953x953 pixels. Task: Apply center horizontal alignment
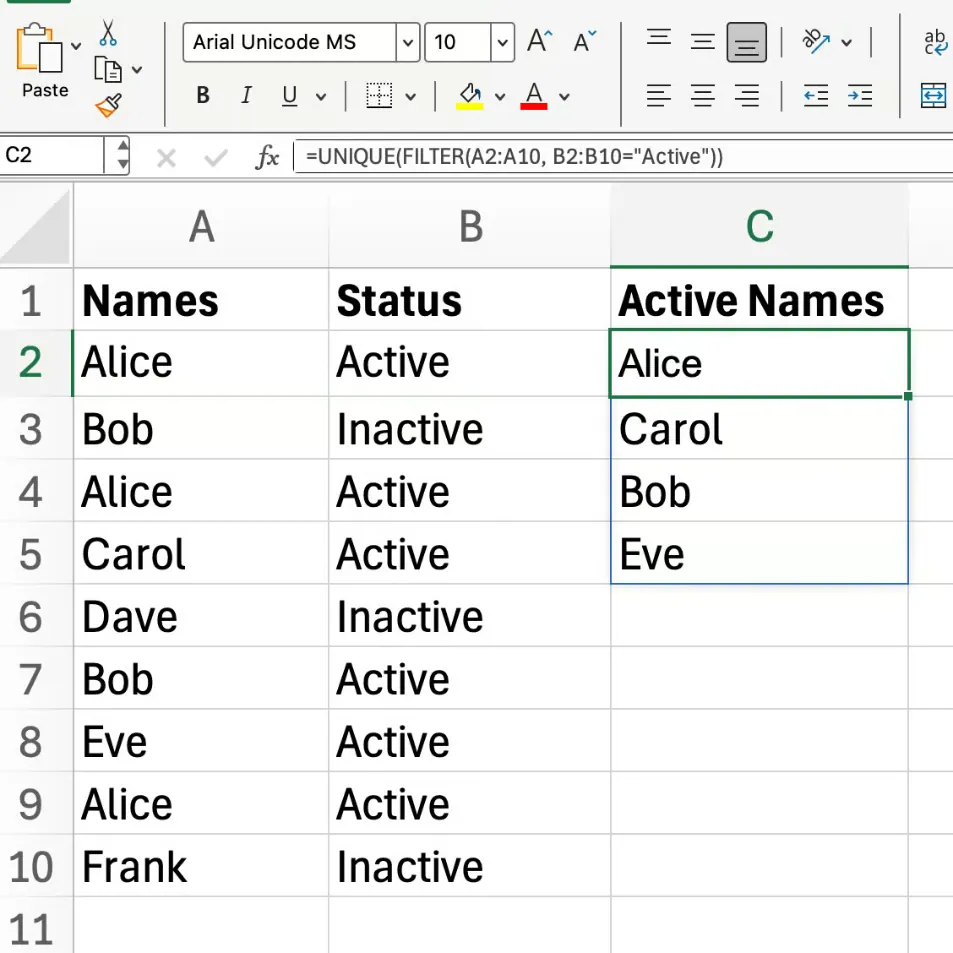pyautogui.click(x=702, y=96)
